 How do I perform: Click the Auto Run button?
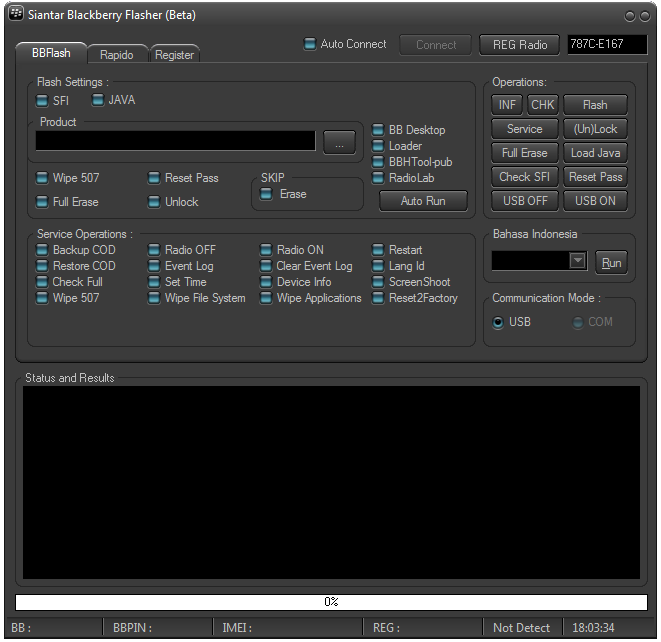pos(423,201)
